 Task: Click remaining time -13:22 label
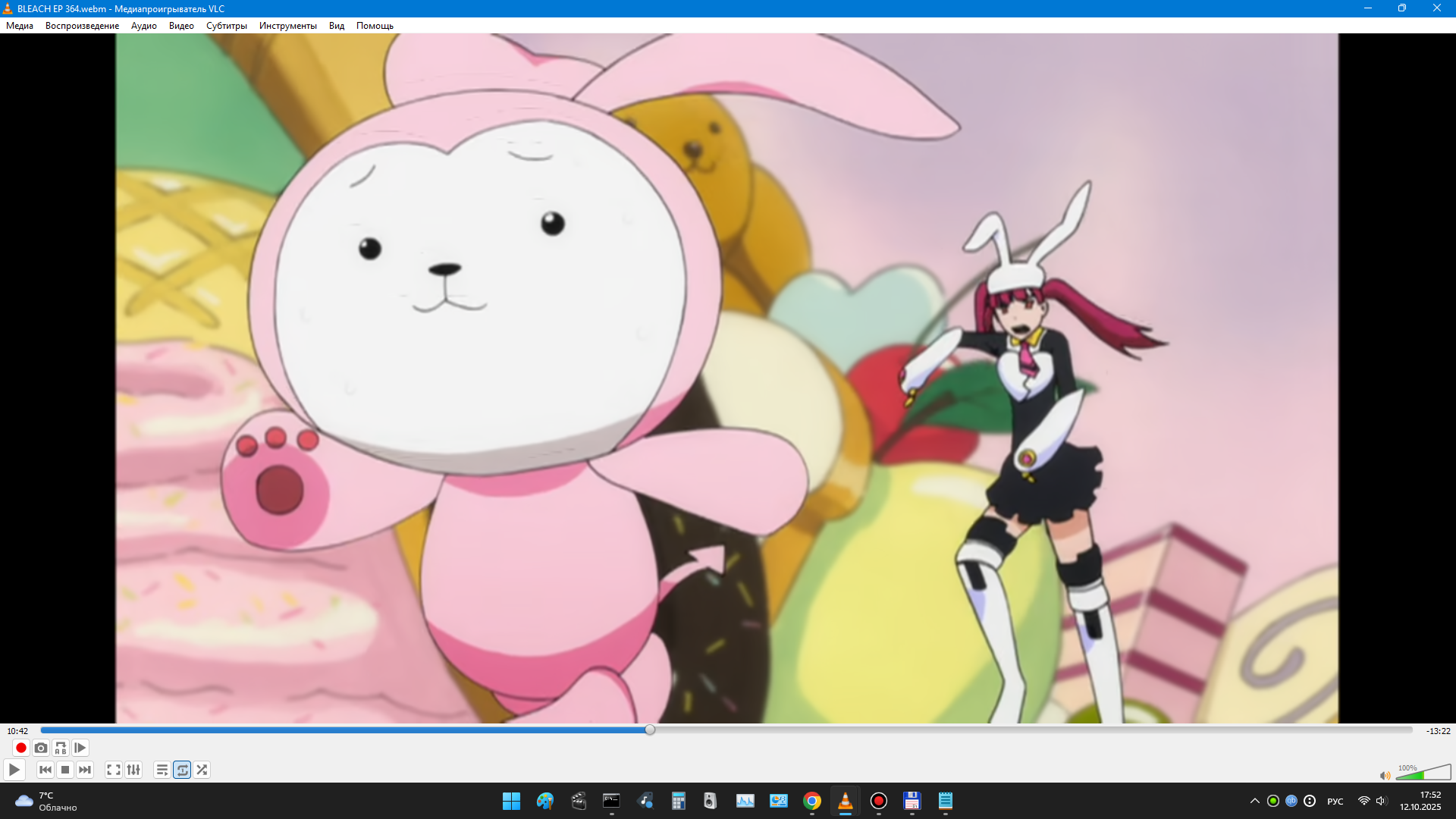[1438, 731]
